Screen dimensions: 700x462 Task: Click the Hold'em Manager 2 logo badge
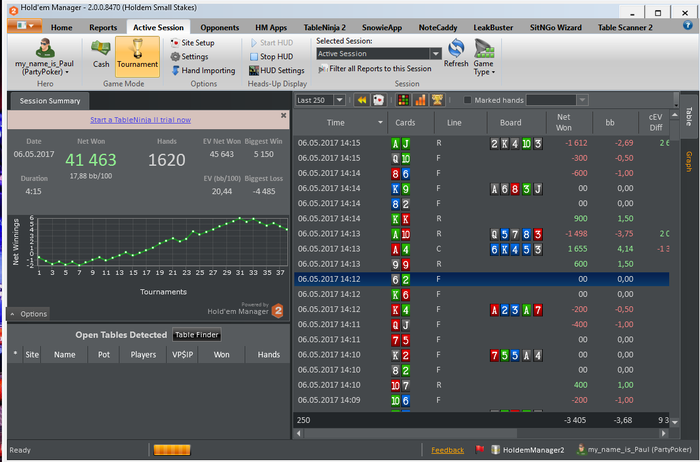tap(277, 310)
